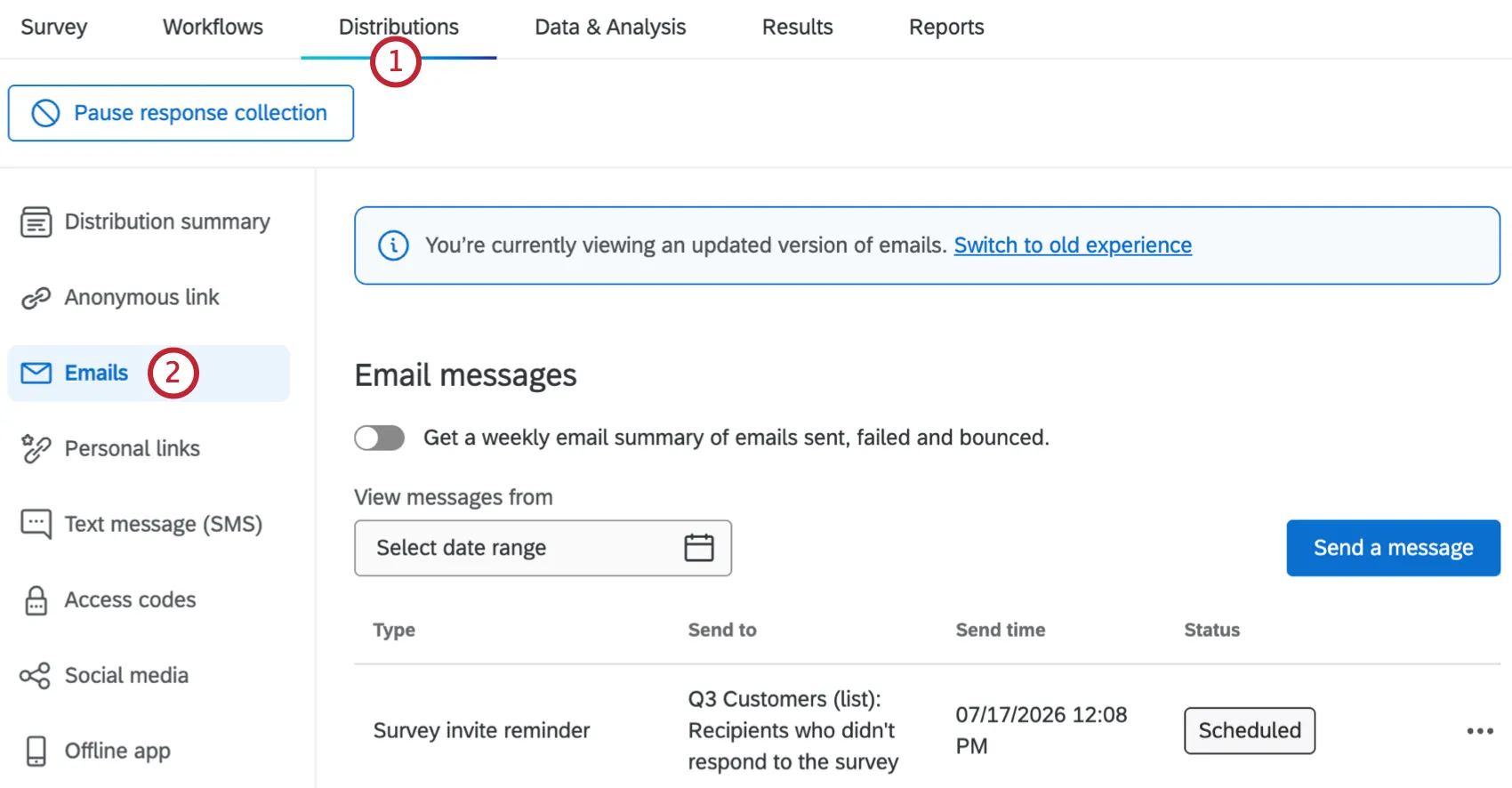Click the Text message speech bubble icon
Viewport: 1512px width, 788px height.
point(36,525)
